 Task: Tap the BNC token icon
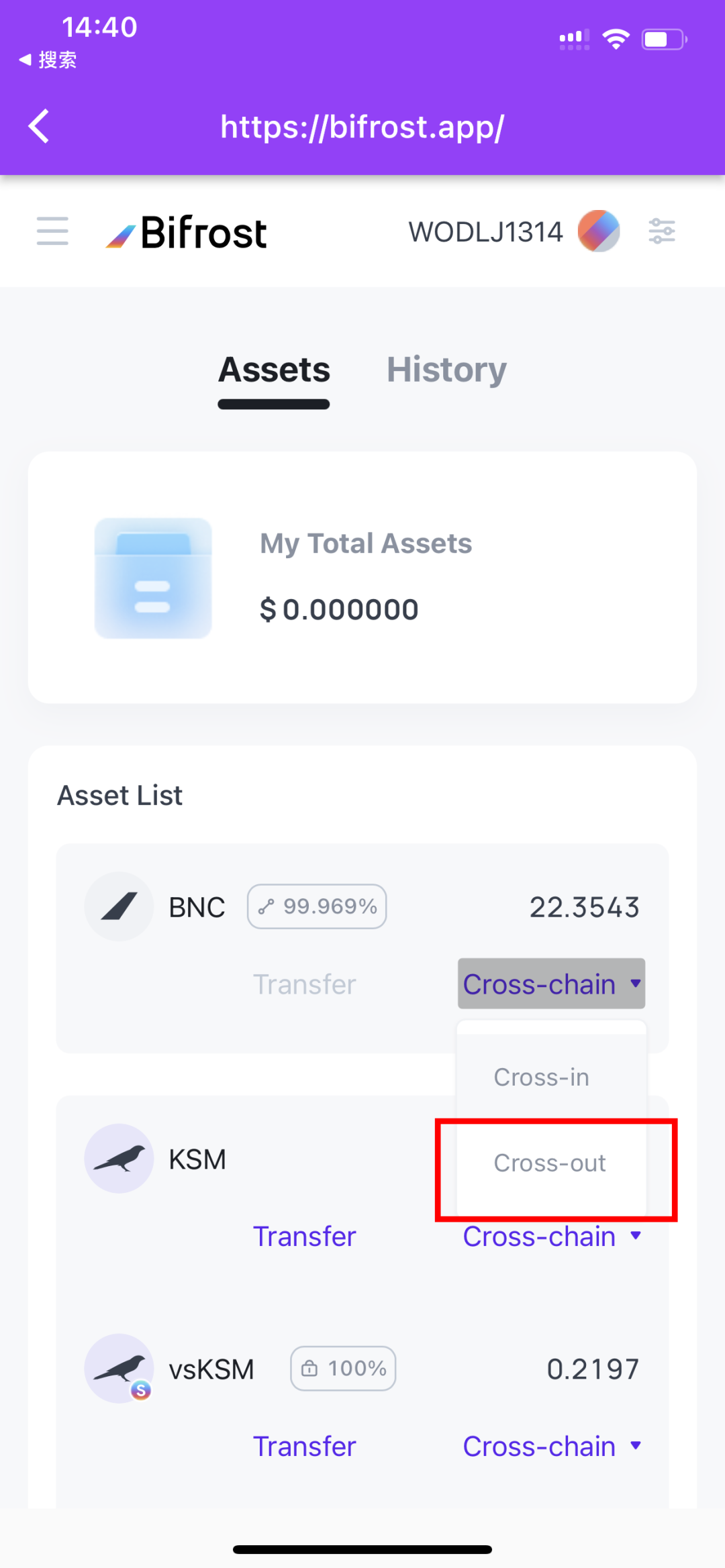[119, 906]
